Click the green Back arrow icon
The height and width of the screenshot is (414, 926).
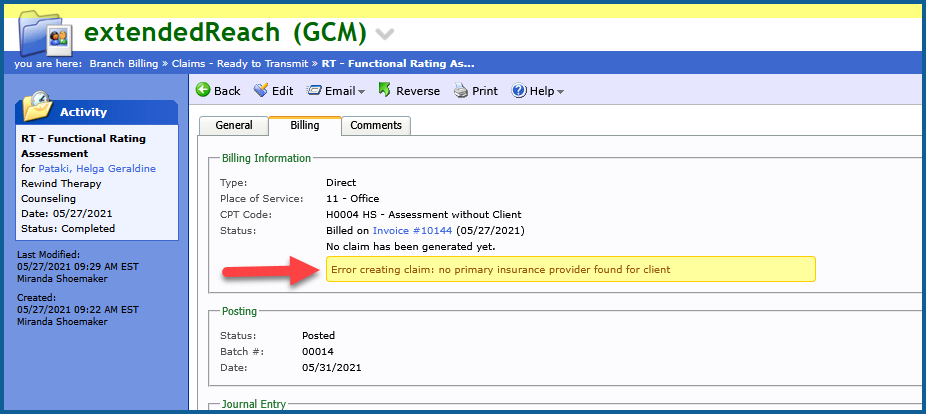click(x=203, y=90)
